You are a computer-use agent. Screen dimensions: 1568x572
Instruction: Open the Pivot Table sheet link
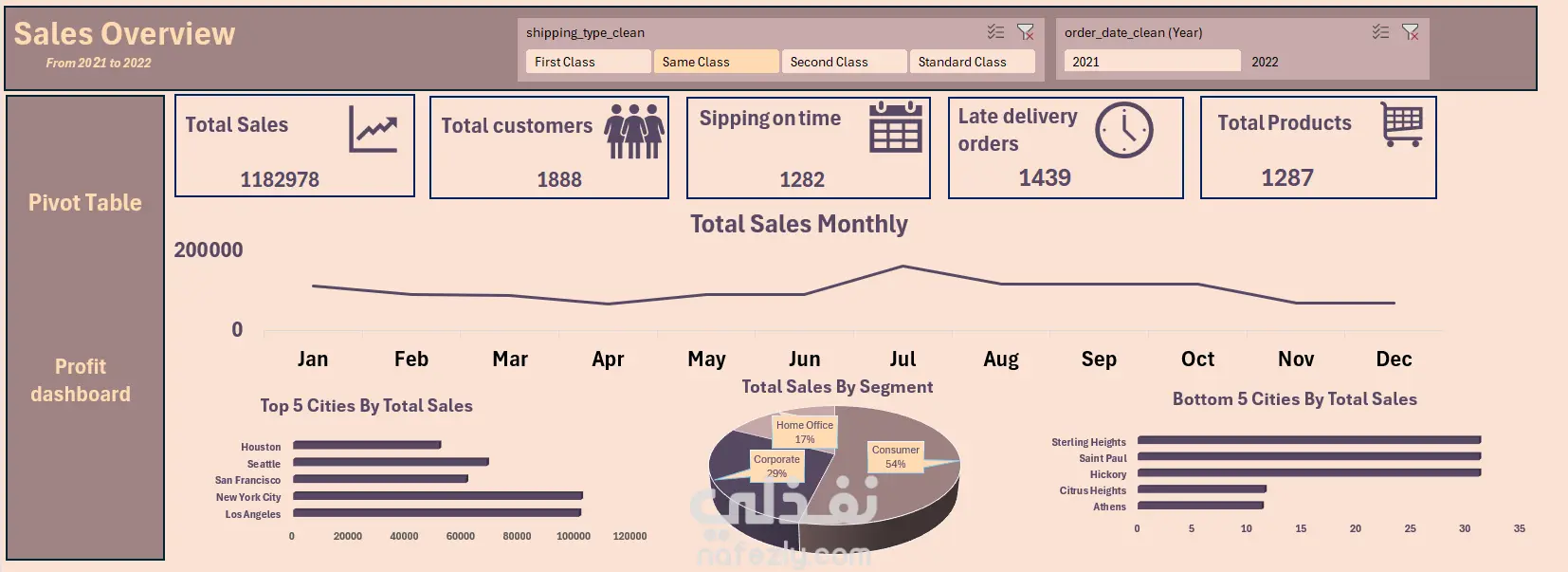(85, 202)
